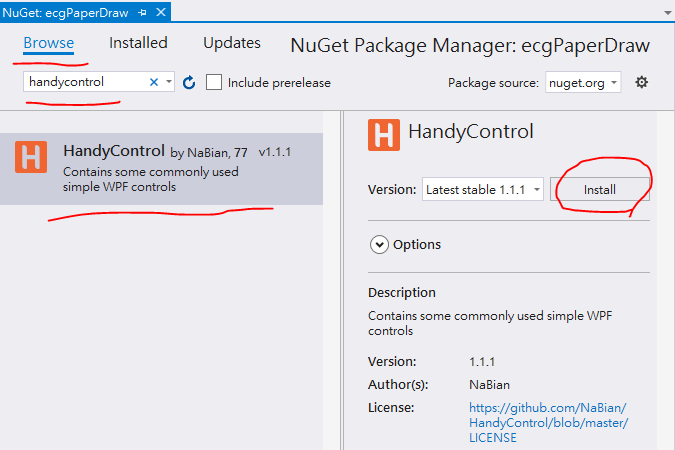Click the Version value 1.1.1 in details
The width and height of the screenshot is (675, 450).
(x=482, y=362)
